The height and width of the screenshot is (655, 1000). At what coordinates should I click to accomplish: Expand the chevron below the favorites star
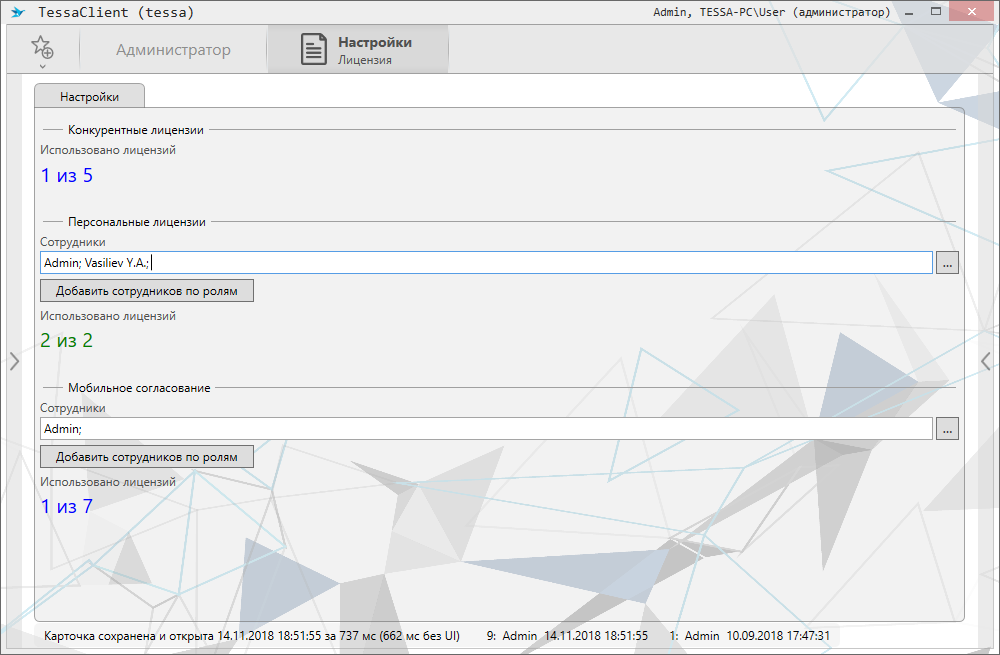tap(42, 67)
